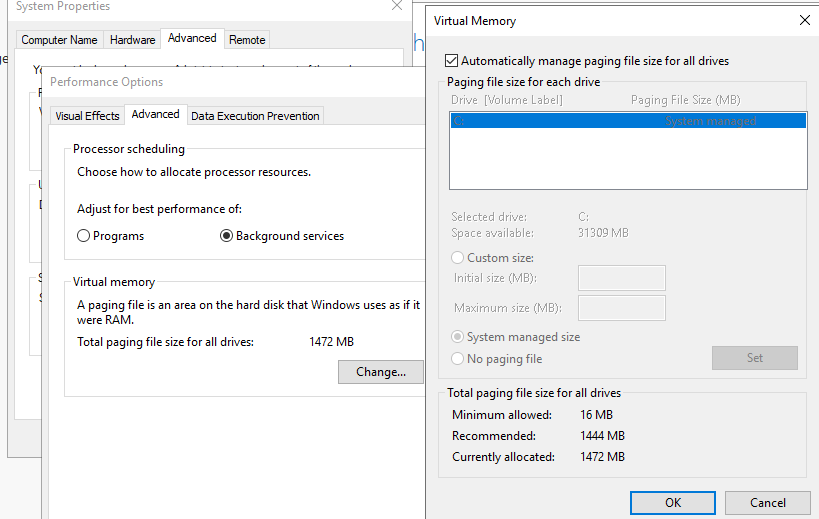Select drive C: System managed row
This screenshot has width=819, height=519.
[x=628, y=121]
